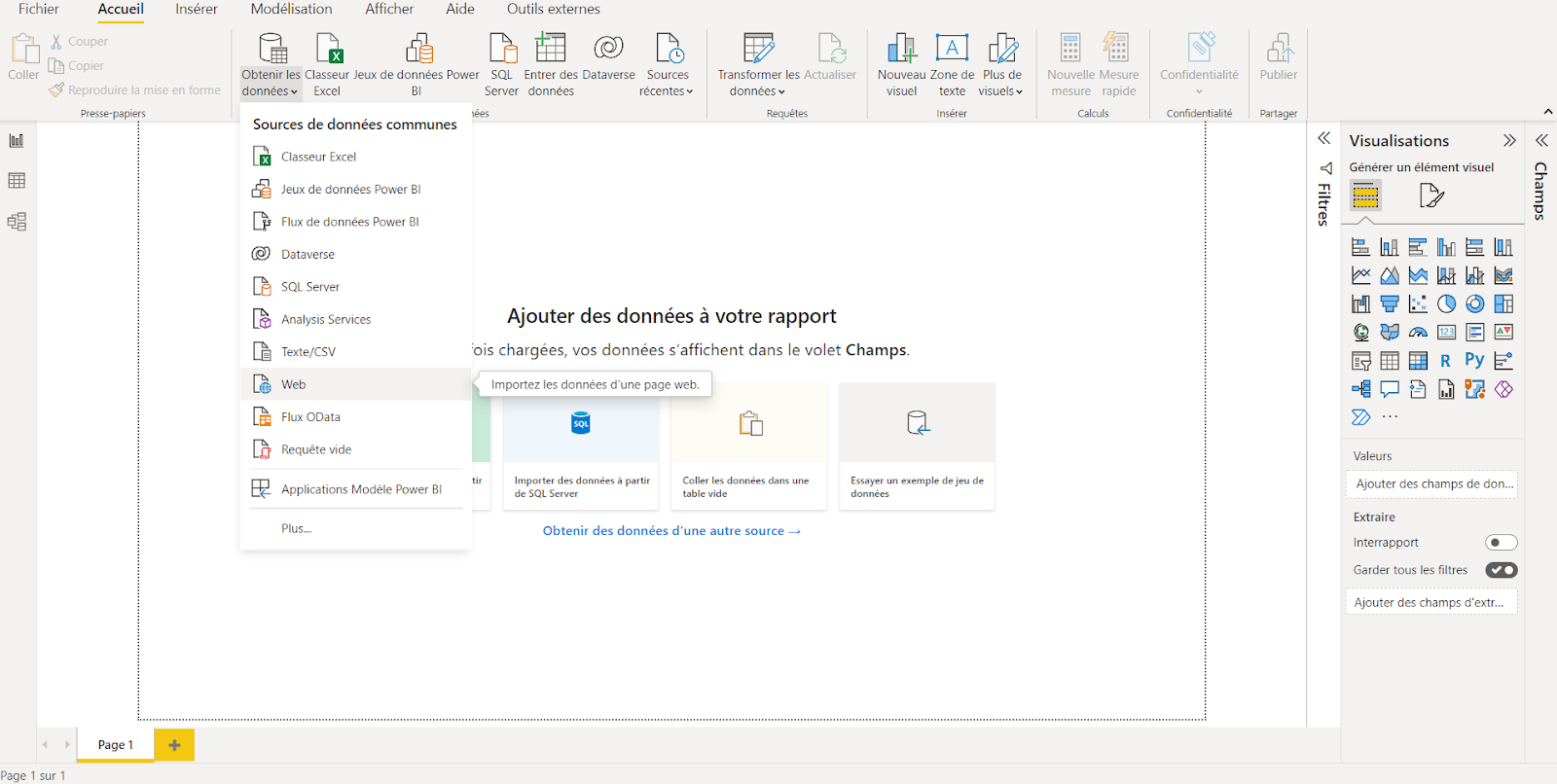The width and height of the screenshot is (1557, 784).
Task: Click the Reproduire la mise en forme tool
Action: click(x=135, y=90)
